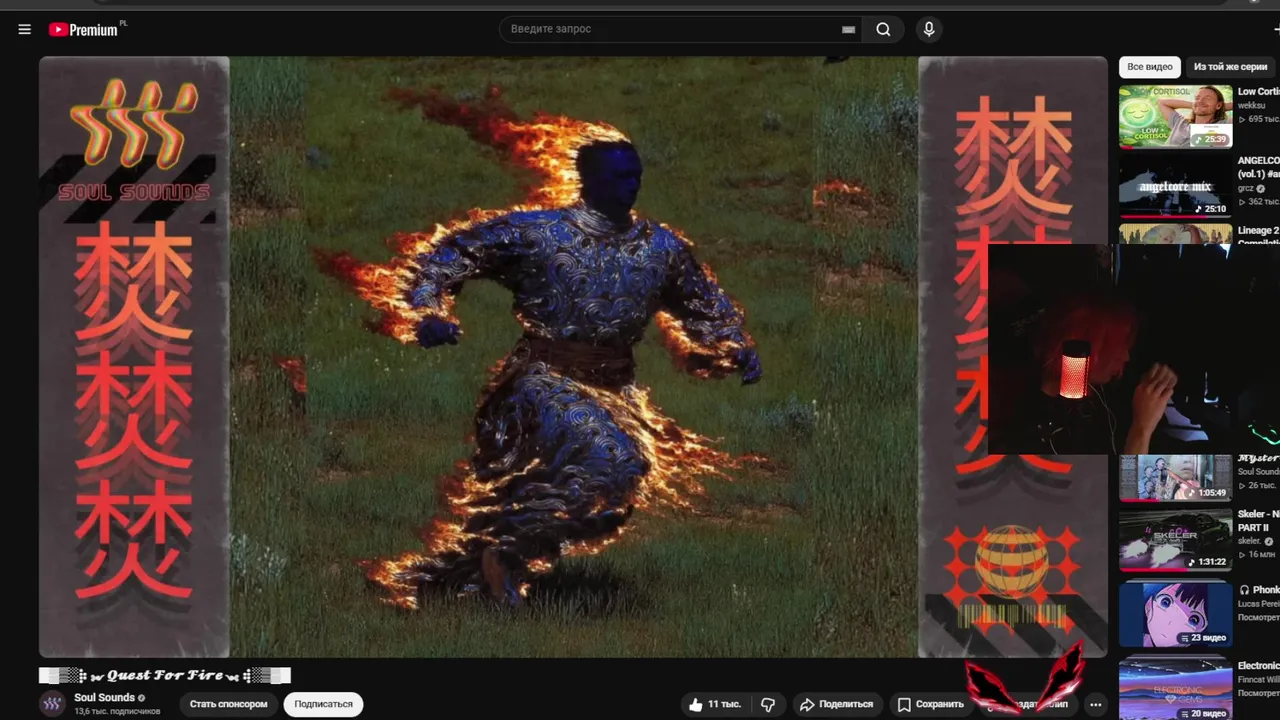Click the 'Поделиться' share button

[838, 704]
